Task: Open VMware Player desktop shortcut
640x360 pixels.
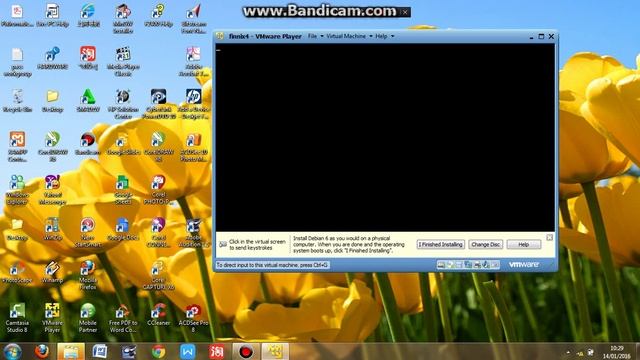Action: (52, 317)
